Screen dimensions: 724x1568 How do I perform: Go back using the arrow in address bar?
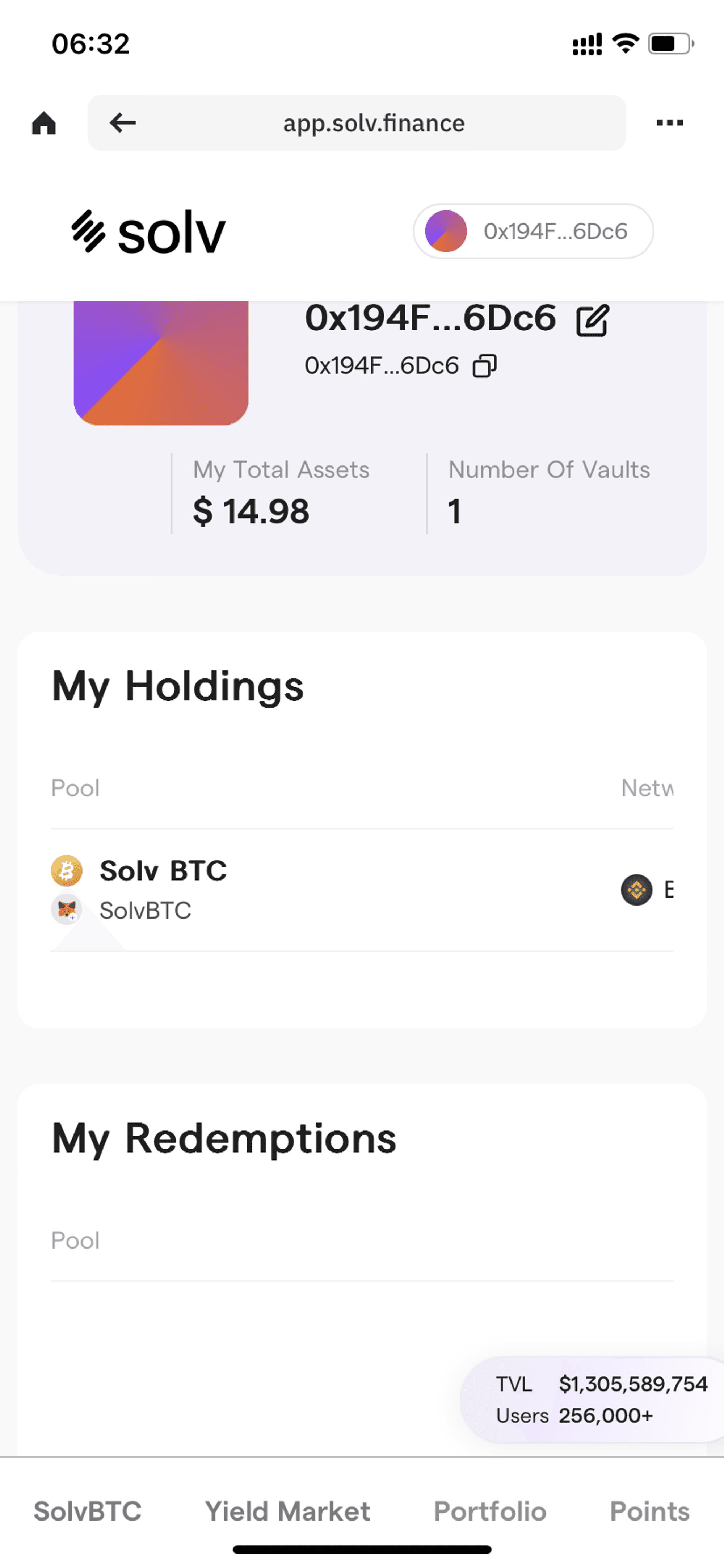(122, 123)
